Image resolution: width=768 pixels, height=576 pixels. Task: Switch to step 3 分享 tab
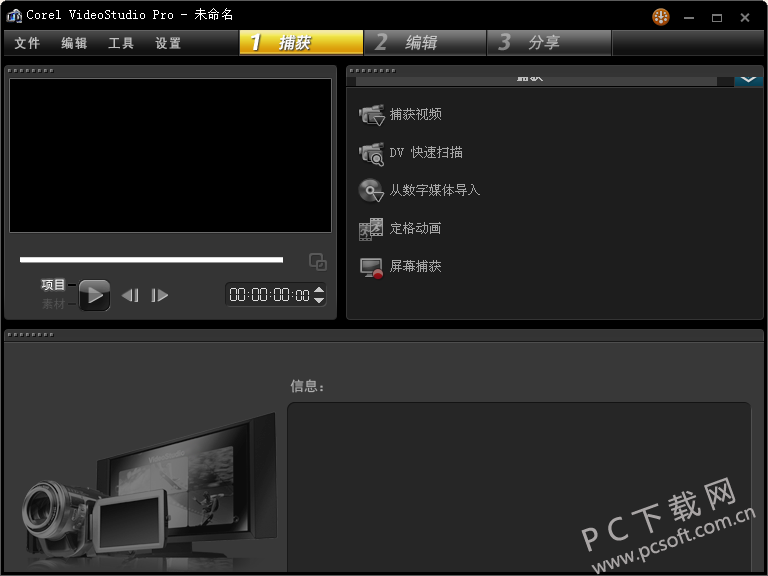[x=549, y=43]
